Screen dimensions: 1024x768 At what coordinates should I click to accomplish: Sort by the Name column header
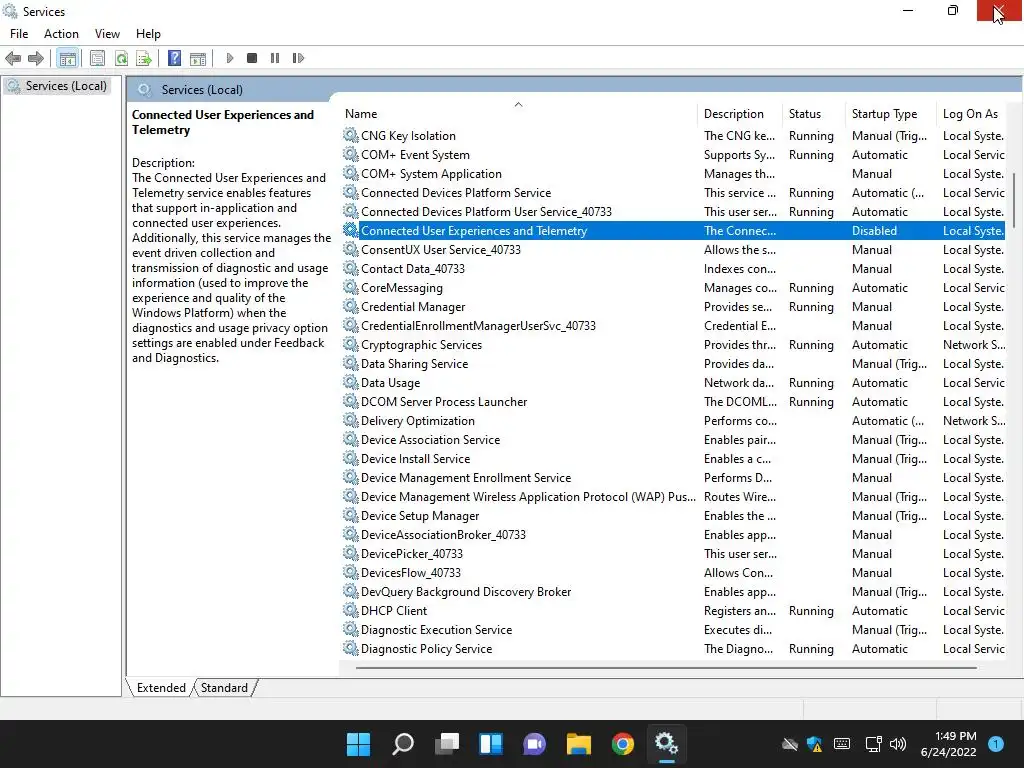coord(519,114)
